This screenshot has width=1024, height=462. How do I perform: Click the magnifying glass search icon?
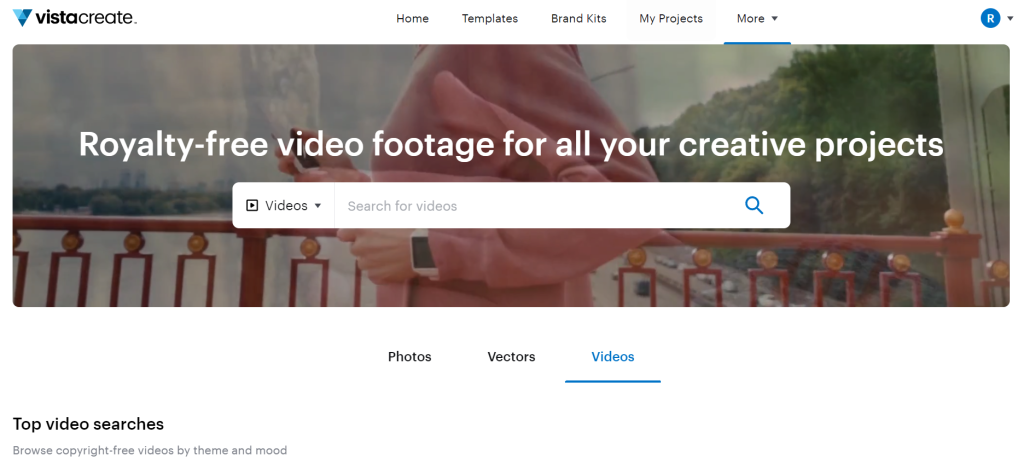pos(754,205)
